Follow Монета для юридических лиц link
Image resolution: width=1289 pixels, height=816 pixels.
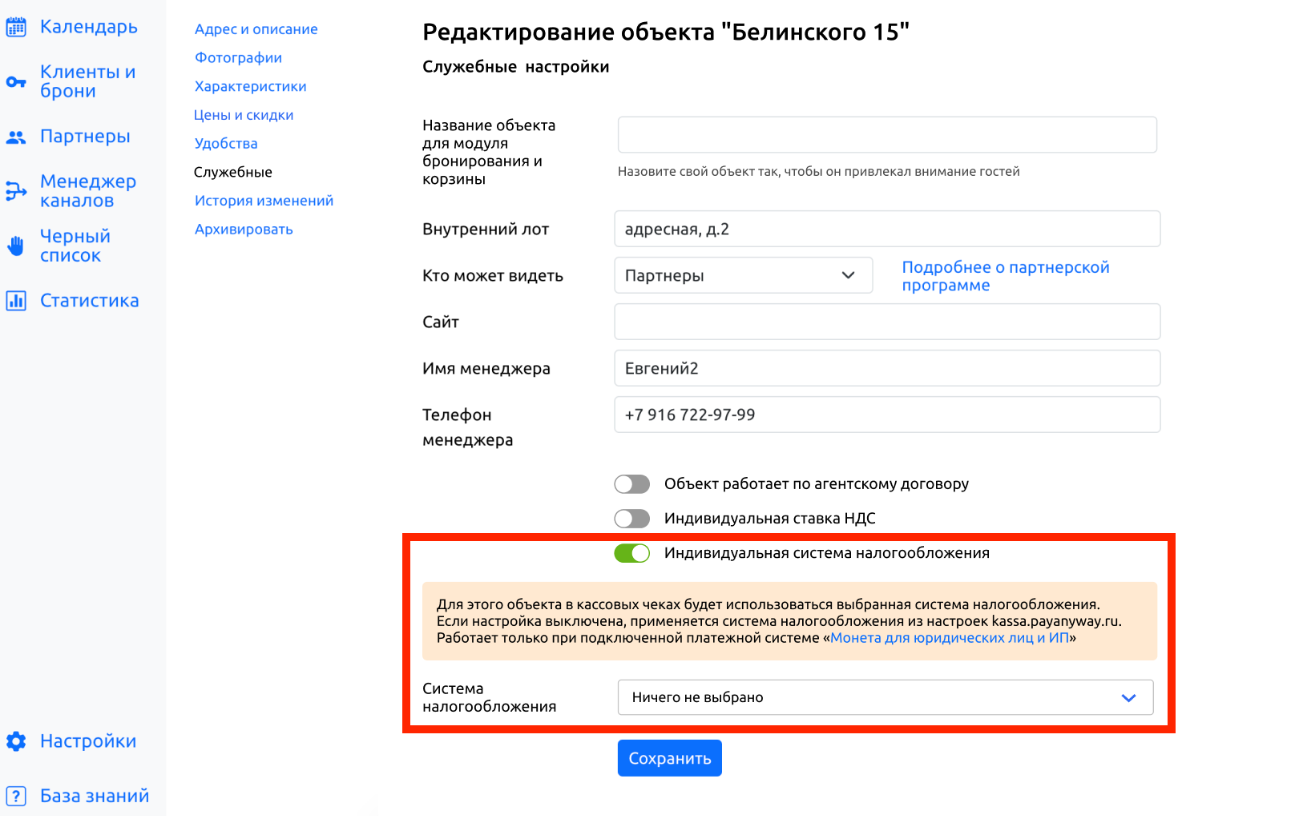(x=950, y=638)
